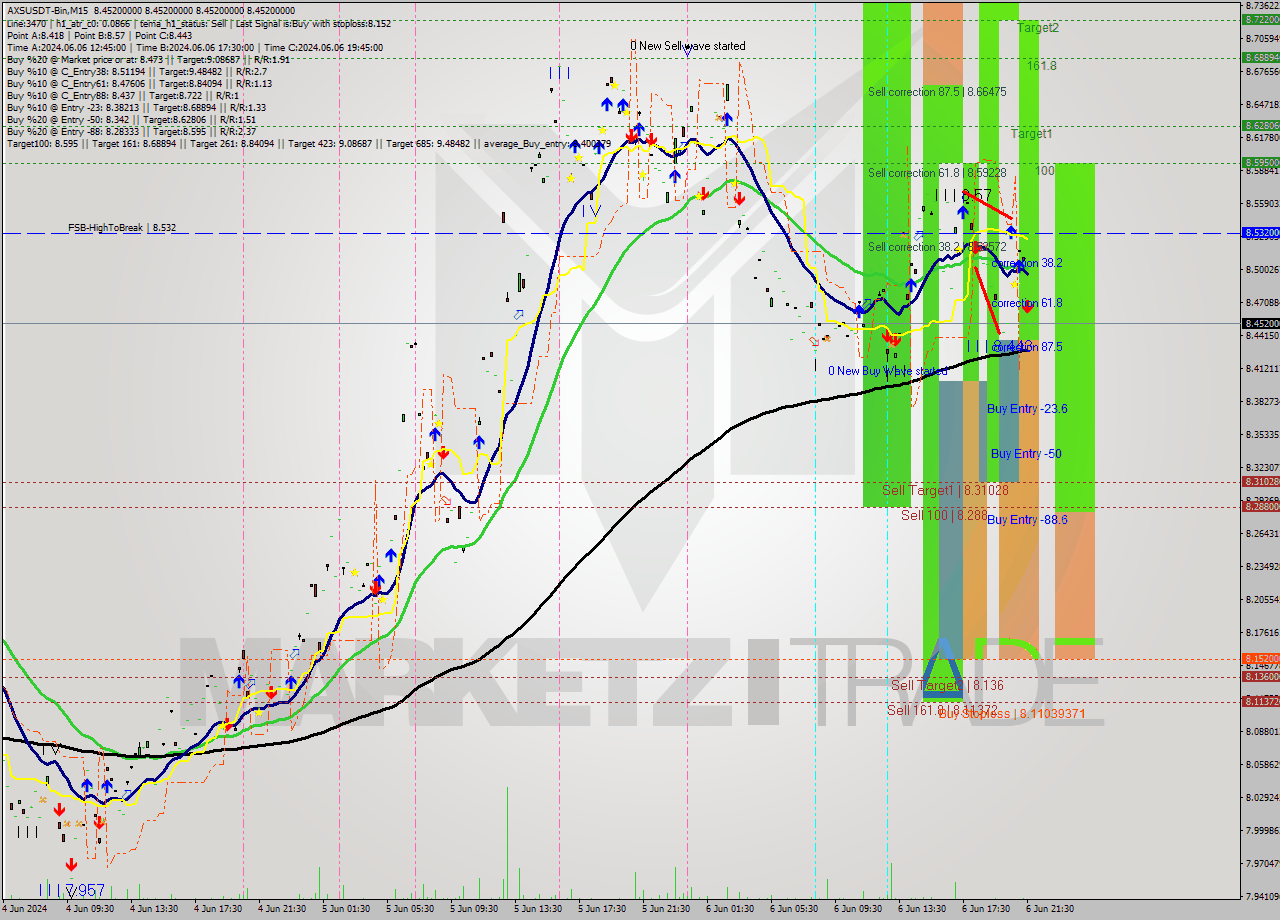Click the '6 Jun 21:30' time axis label
This screenshot has height=920, width=1280.
[x=1049, y=909]
